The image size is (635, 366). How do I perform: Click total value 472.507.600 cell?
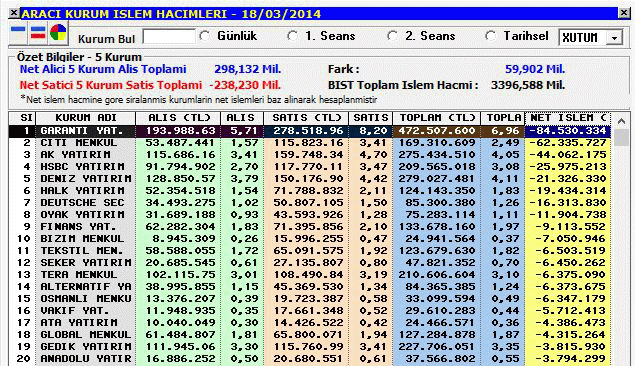(x=437, y=131)
